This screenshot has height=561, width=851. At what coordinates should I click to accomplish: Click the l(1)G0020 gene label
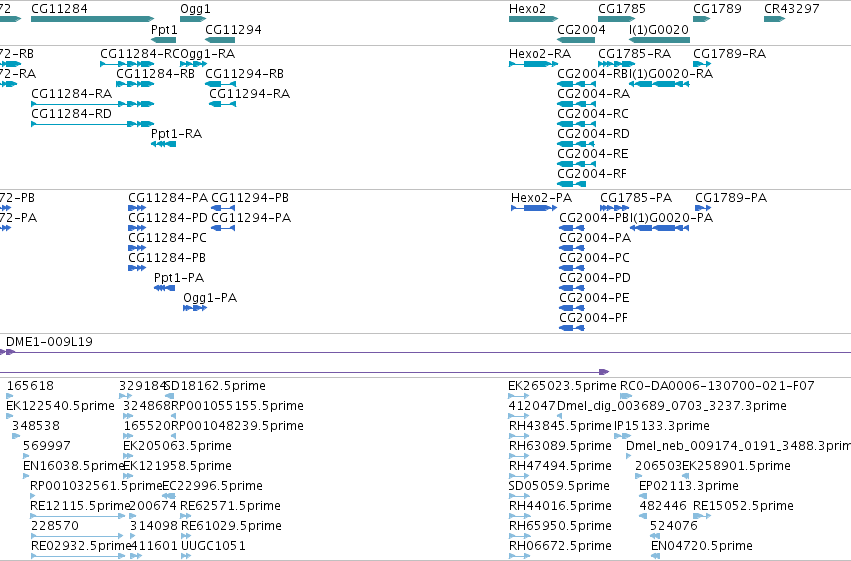coord(659,29)
